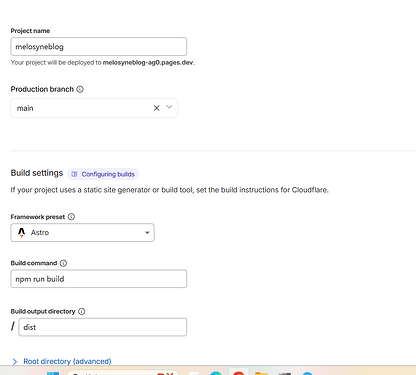Click Framework preset info icon

pyautogui.click(x=71, y=217)
